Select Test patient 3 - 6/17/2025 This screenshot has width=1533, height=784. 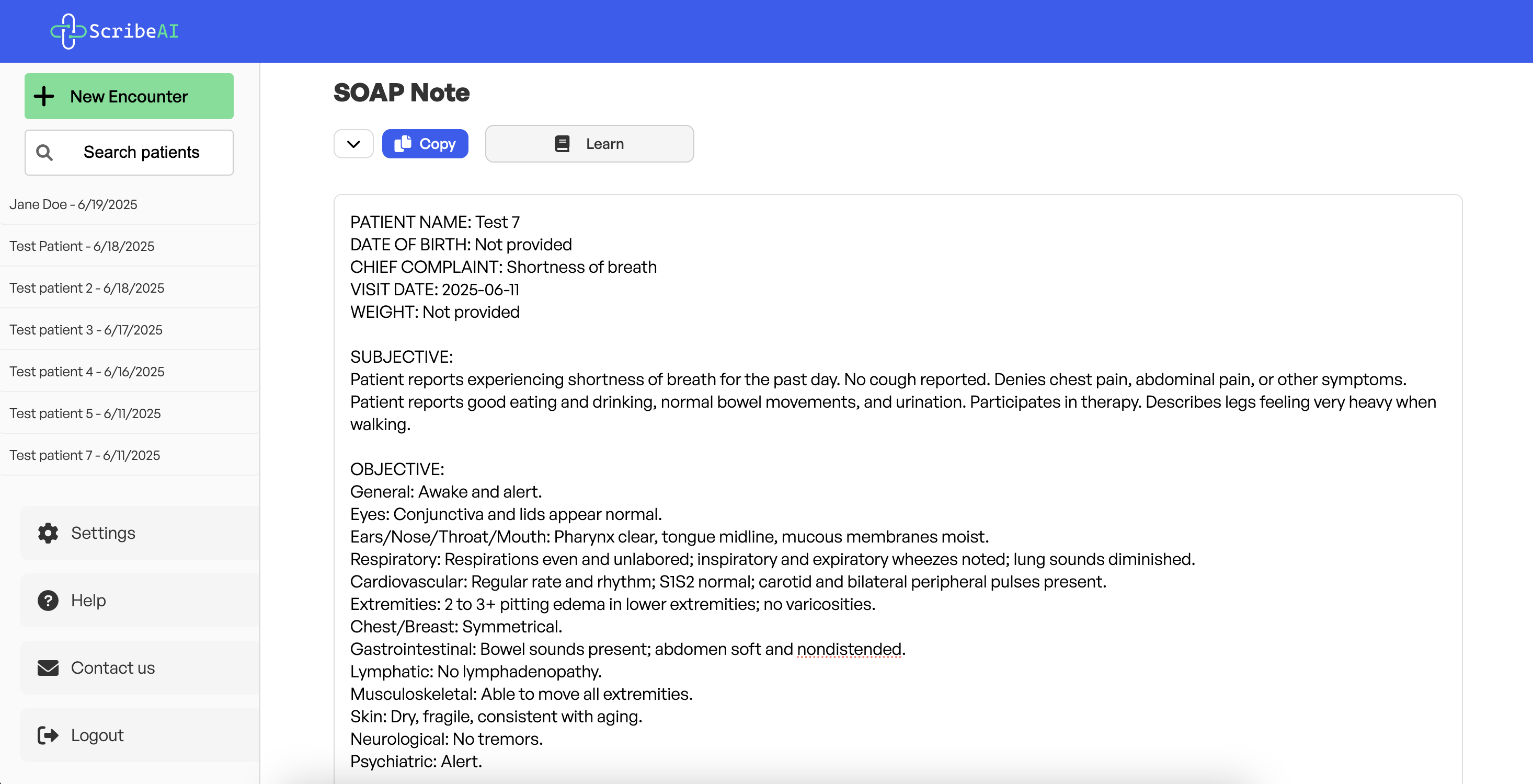(86, 330)
